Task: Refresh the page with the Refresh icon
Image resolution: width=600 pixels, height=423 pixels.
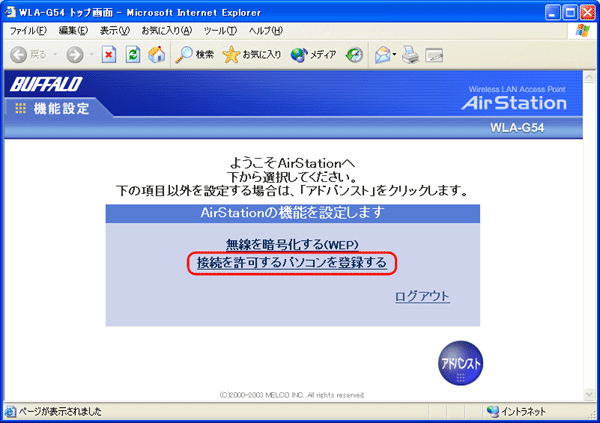Action: 133,54
